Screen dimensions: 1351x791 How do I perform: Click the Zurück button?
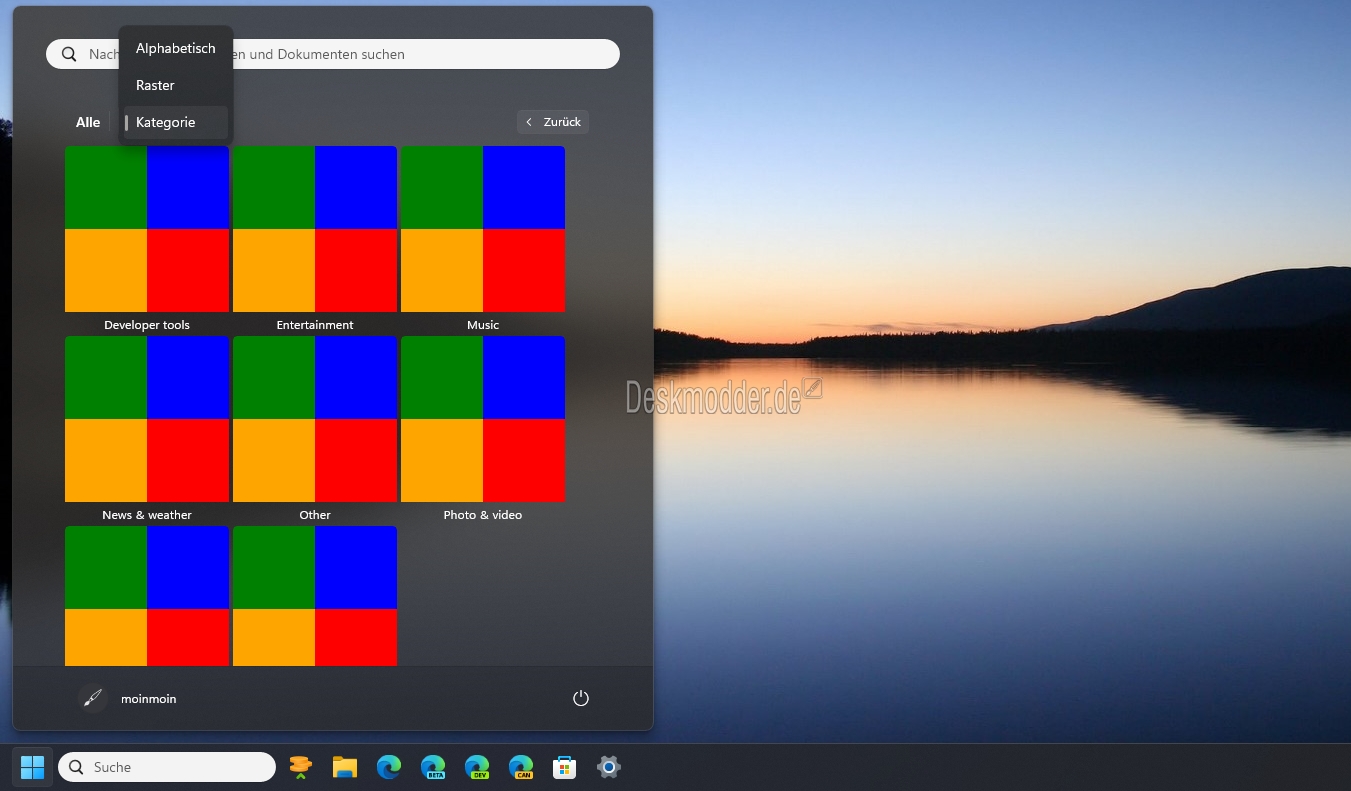[552, 121]
